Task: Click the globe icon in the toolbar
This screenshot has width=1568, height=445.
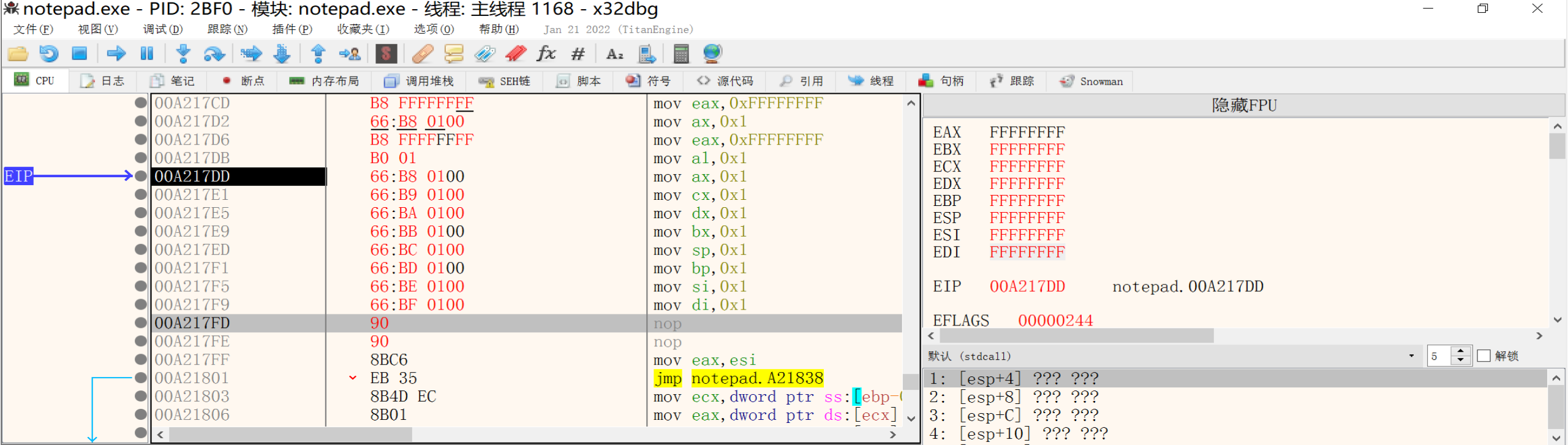Action: coord(712,54)
